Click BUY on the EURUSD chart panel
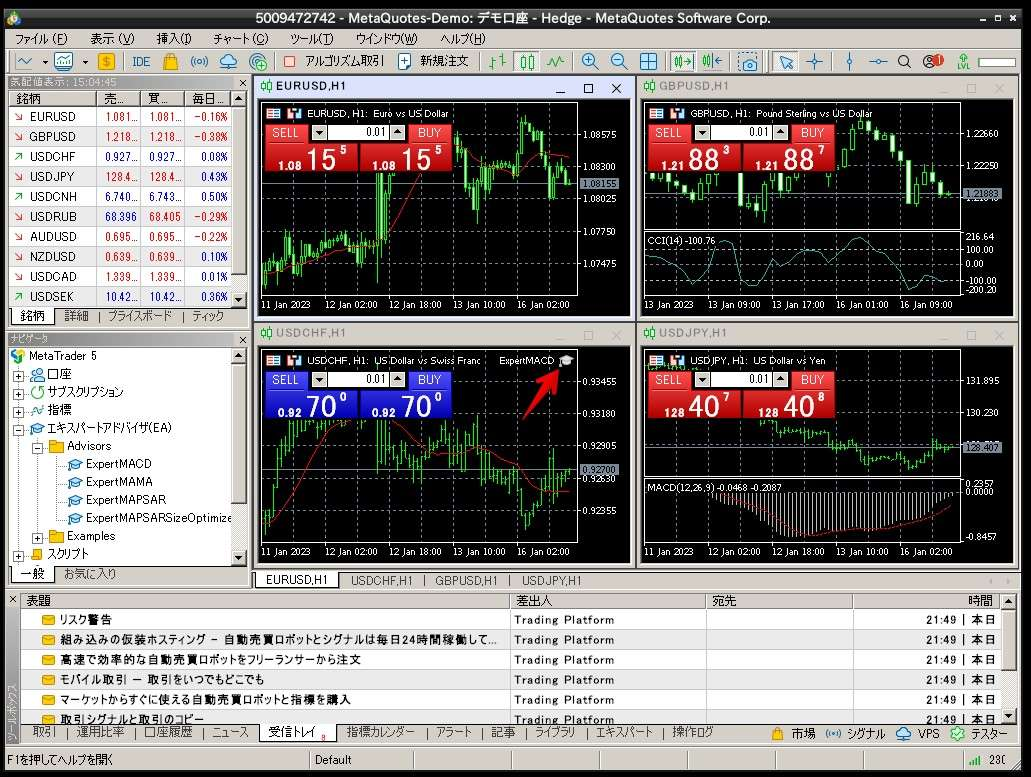1031x777 pixels. pos(429,133)
